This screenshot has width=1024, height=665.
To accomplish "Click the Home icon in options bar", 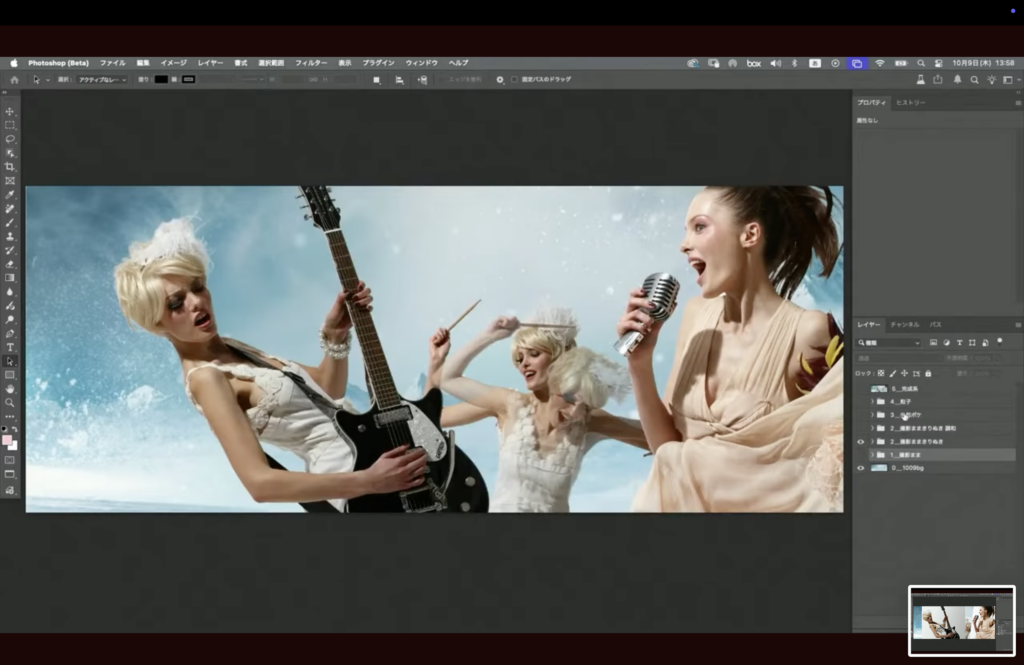I will 14,79.
